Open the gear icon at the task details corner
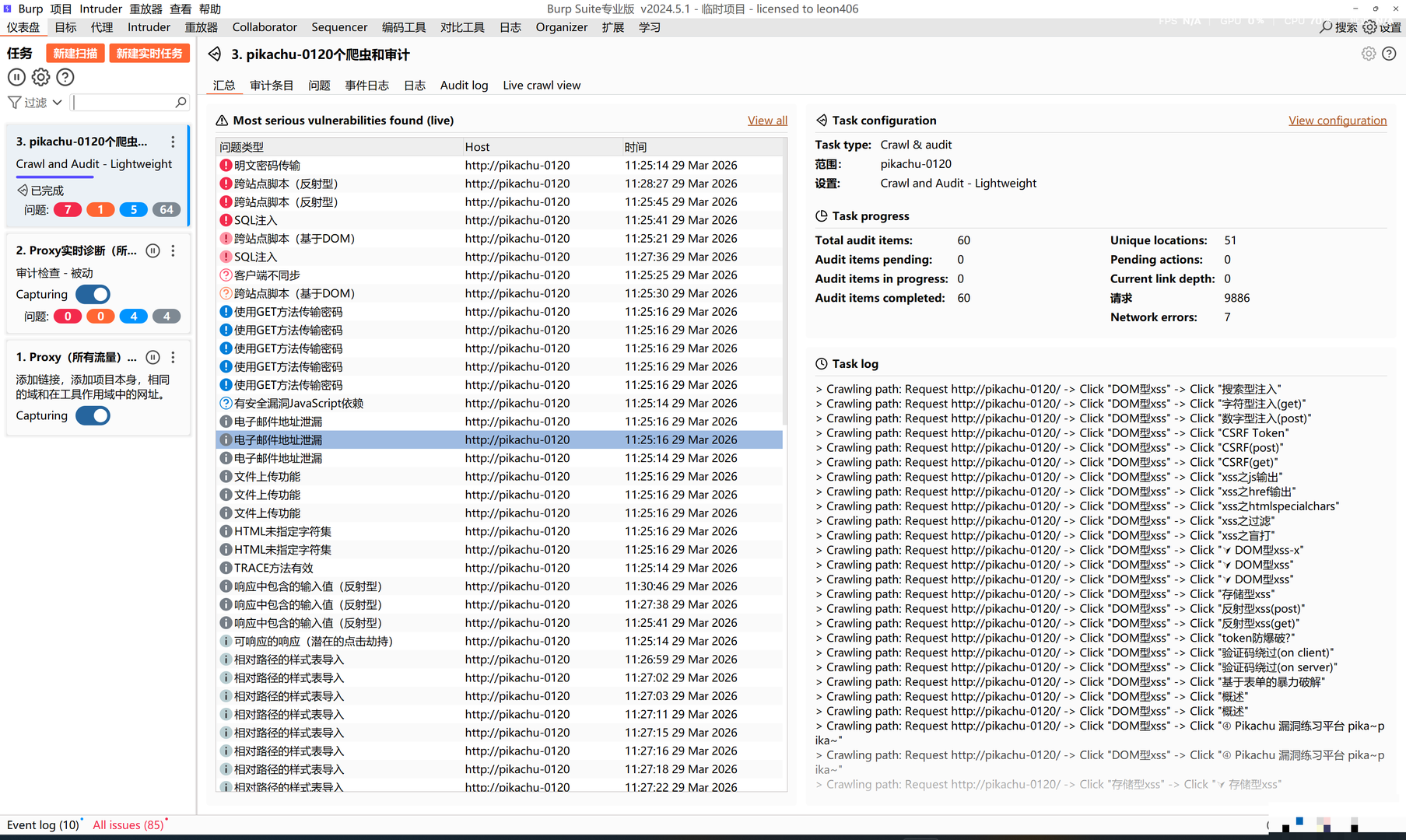The width and height of the screenshot is (1406, 840). click(x=1369, y=54)
